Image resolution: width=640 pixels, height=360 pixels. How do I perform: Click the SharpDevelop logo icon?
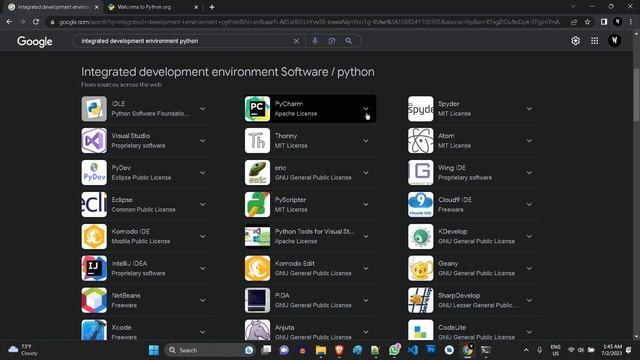click(420, 300)
